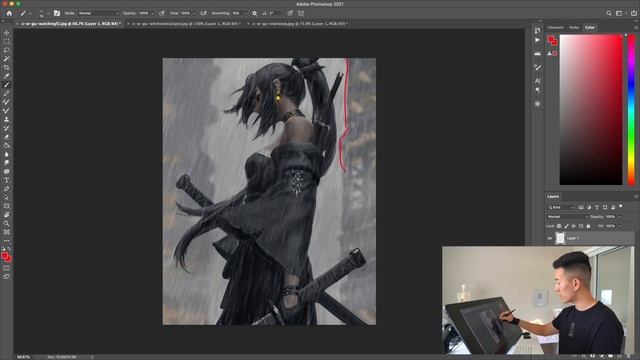
Task: Click the Search icon at top right
Action: click(609, 13)
